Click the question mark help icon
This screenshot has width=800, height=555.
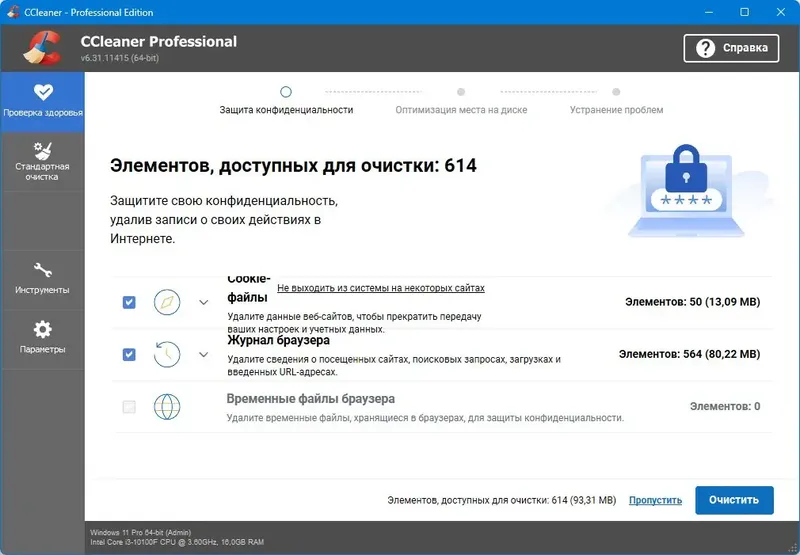706,48
